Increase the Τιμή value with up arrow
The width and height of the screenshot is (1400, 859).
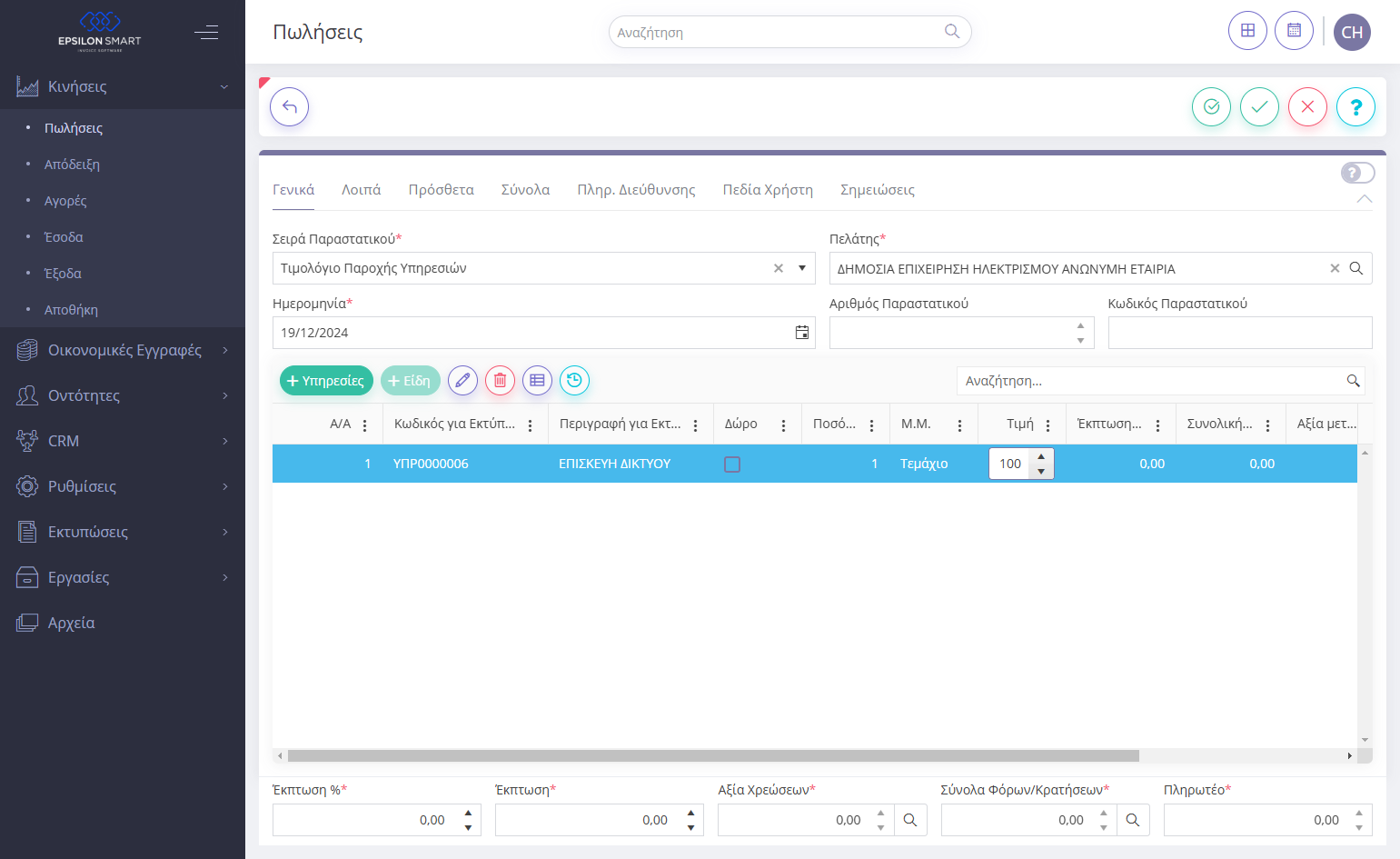[x=1041, y=456]
